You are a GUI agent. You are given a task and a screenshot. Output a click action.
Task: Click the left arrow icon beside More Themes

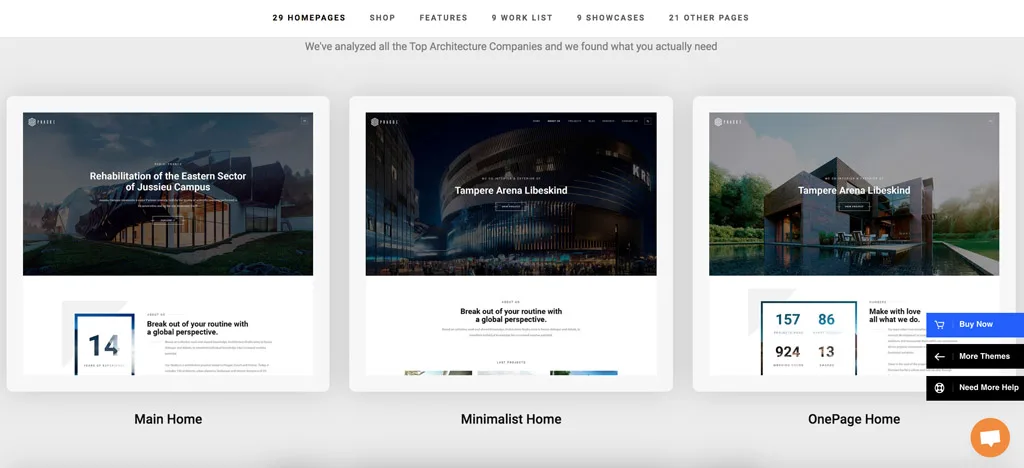[939, 357]
